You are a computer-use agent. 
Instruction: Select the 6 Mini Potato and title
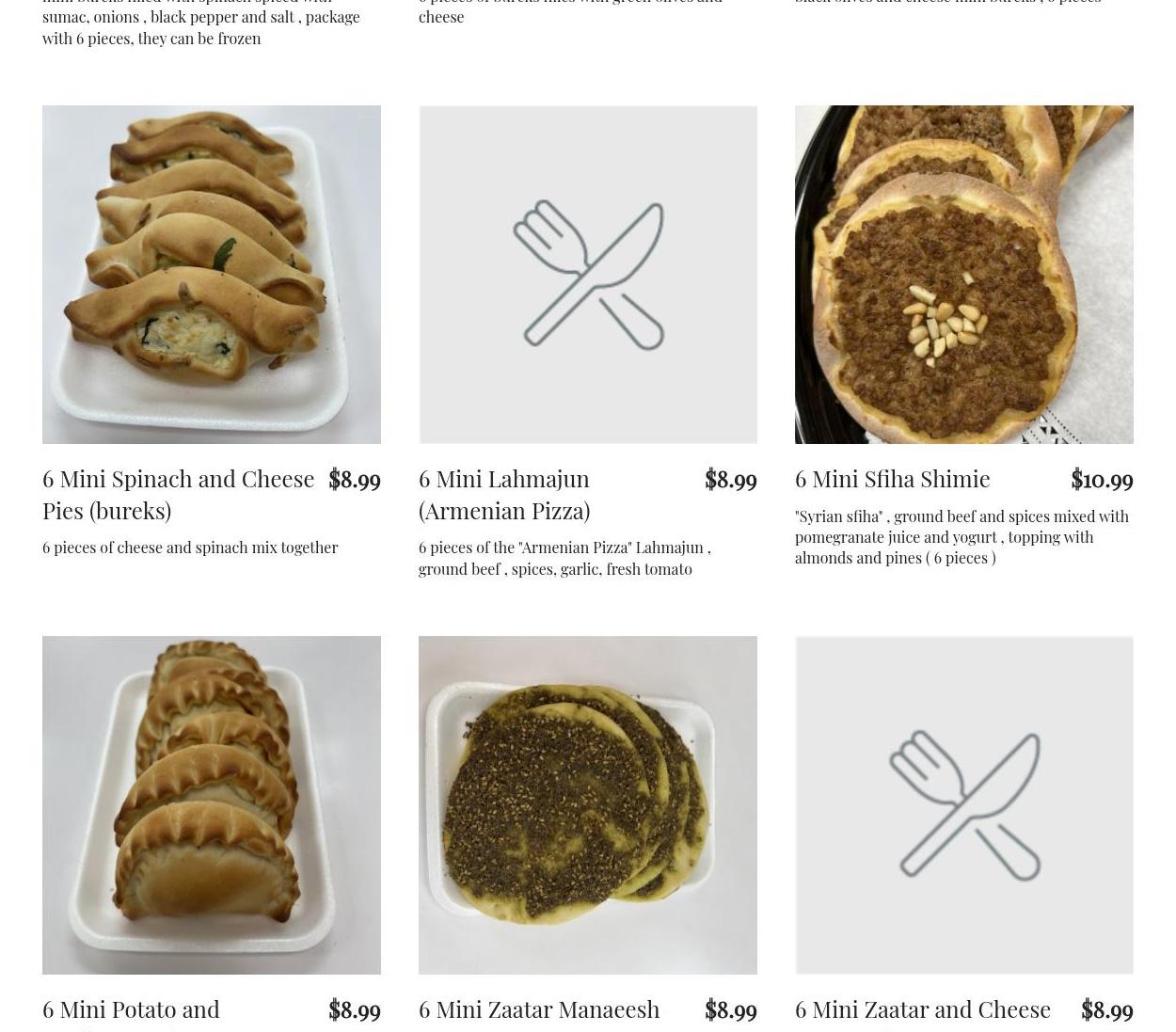131,1009
